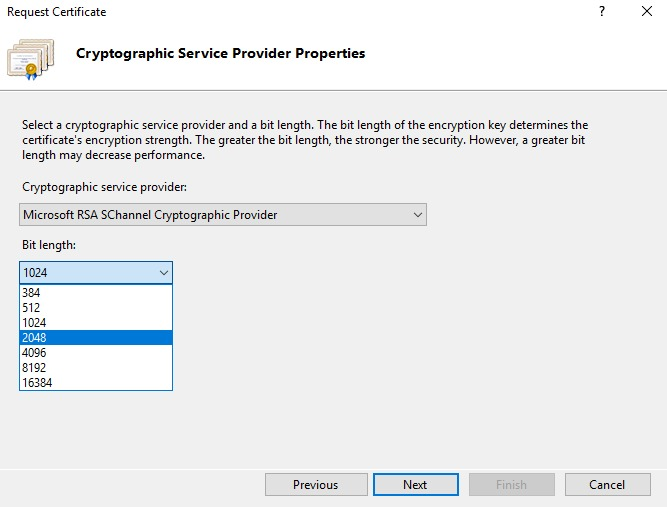Click the Cryptographic Service Provider Properties heading
This screenshot has height=507, width=667.
point(221,53)
